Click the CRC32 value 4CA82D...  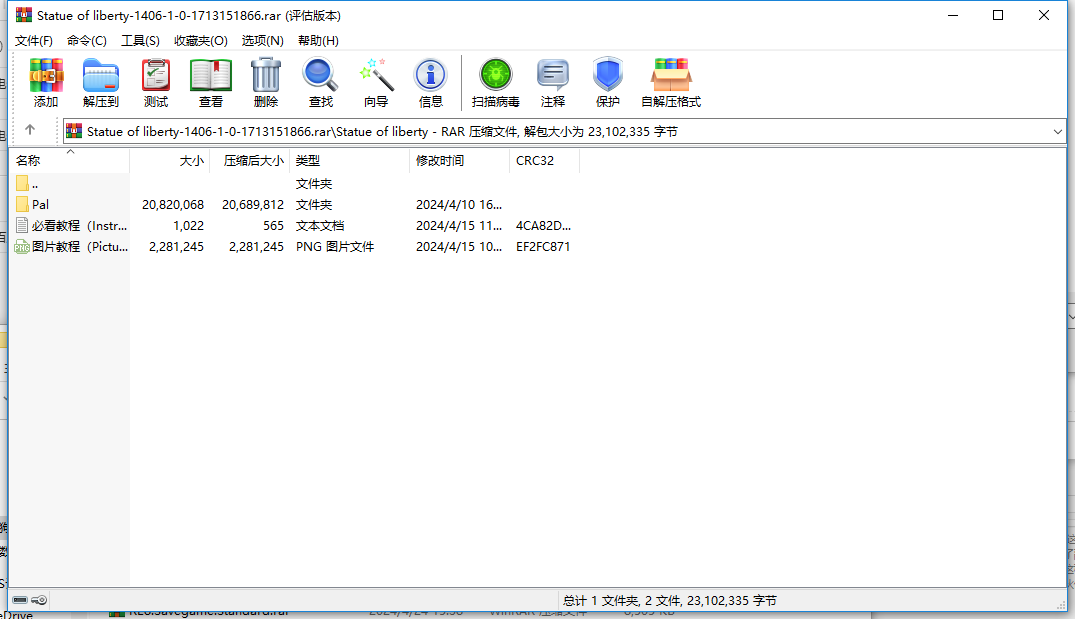click(543, 226)
